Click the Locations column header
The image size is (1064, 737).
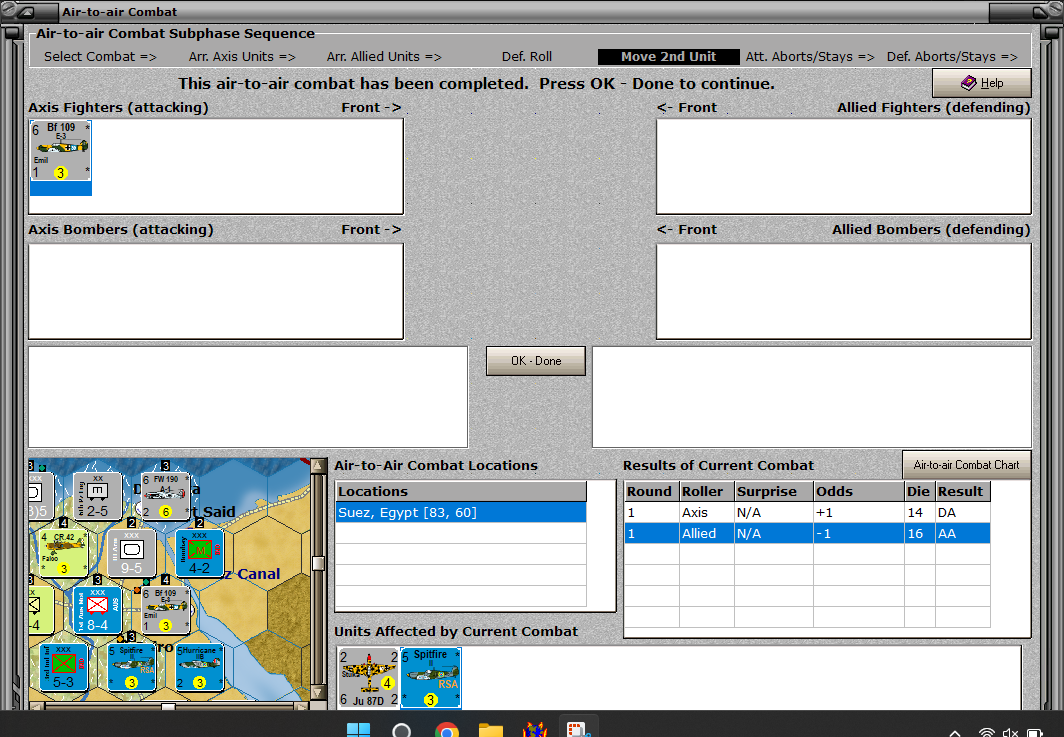pos(461,491)
